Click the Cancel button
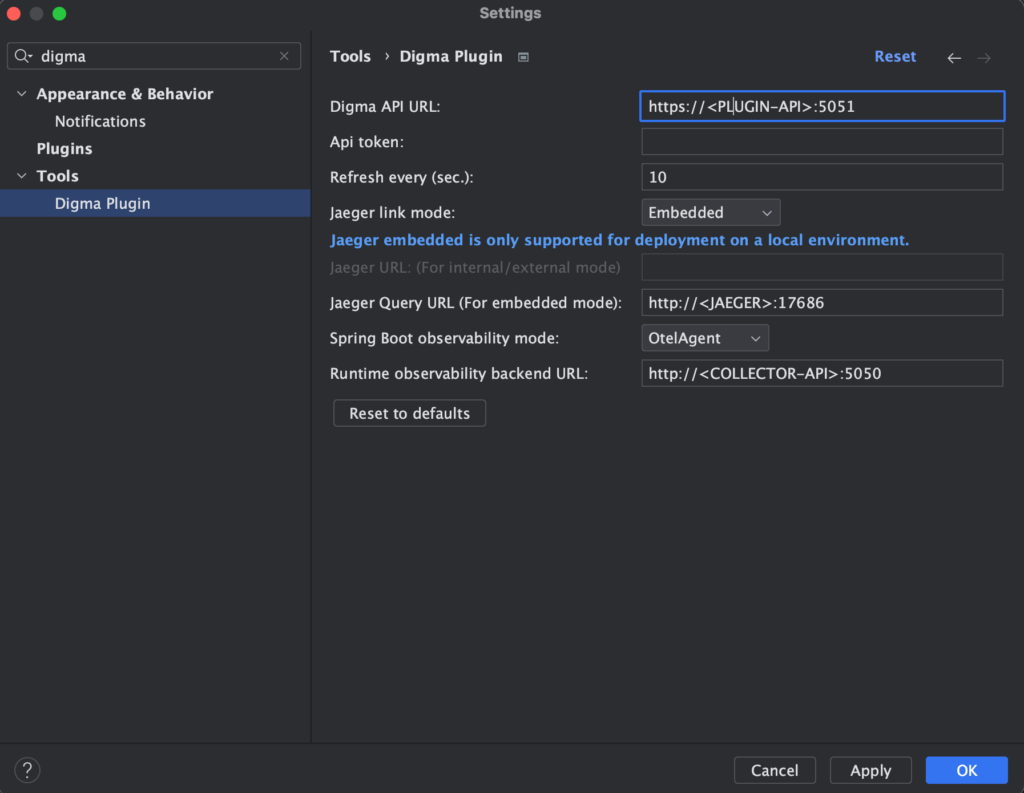1024x793 pixels. 775,770
